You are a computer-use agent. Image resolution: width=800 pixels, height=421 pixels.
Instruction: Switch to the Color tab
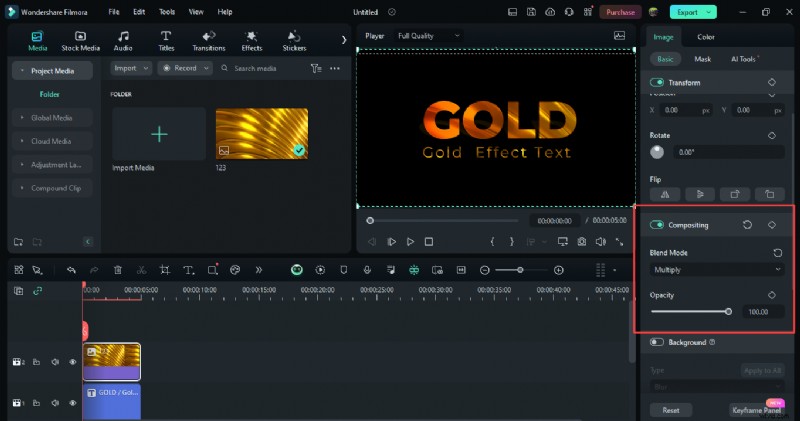click(x=706, y=37)
